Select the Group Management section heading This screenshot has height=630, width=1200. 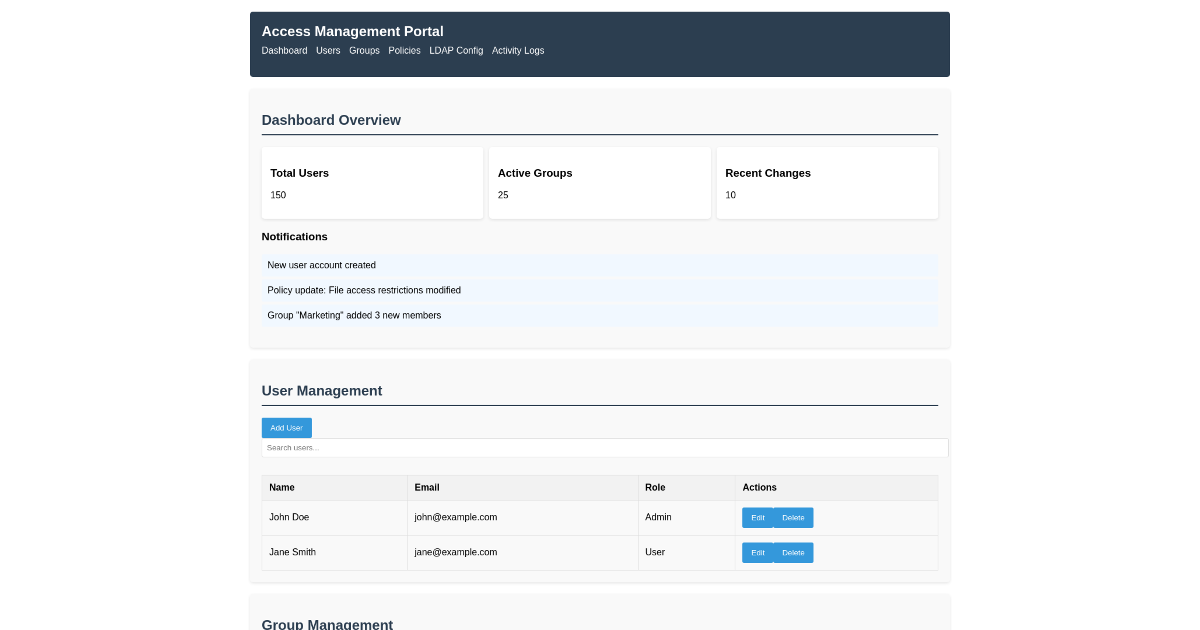[x=327, y=623]
